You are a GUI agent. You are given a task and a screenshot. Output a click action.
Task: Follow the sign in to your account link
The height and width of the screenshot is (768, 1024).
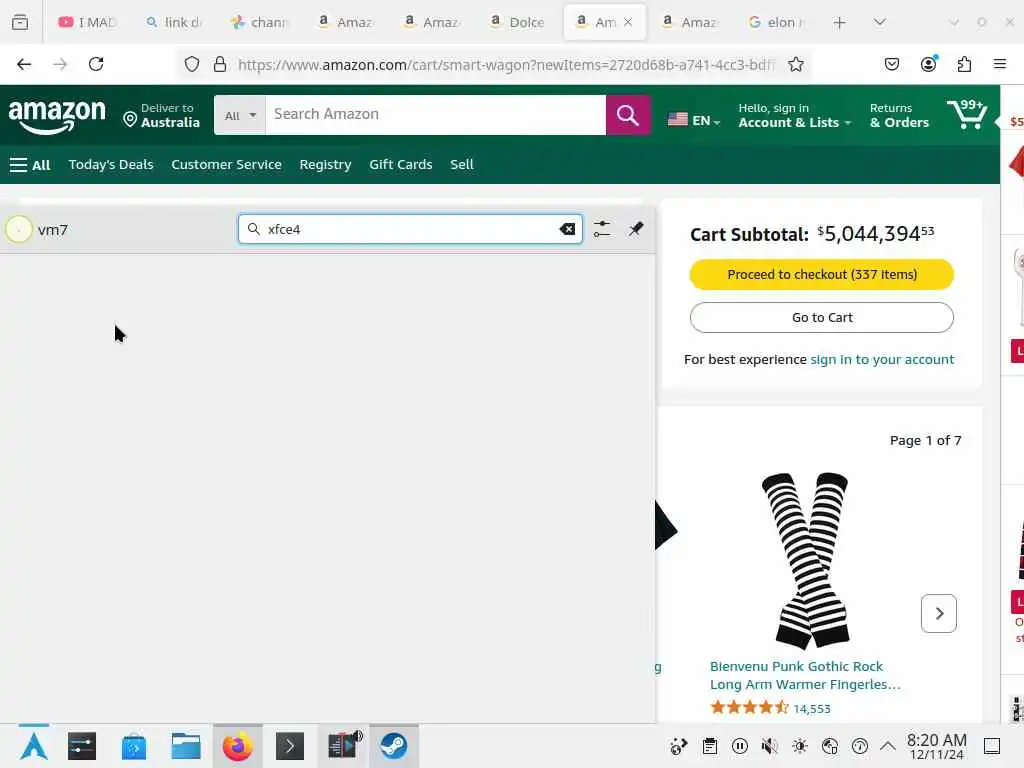882,360
